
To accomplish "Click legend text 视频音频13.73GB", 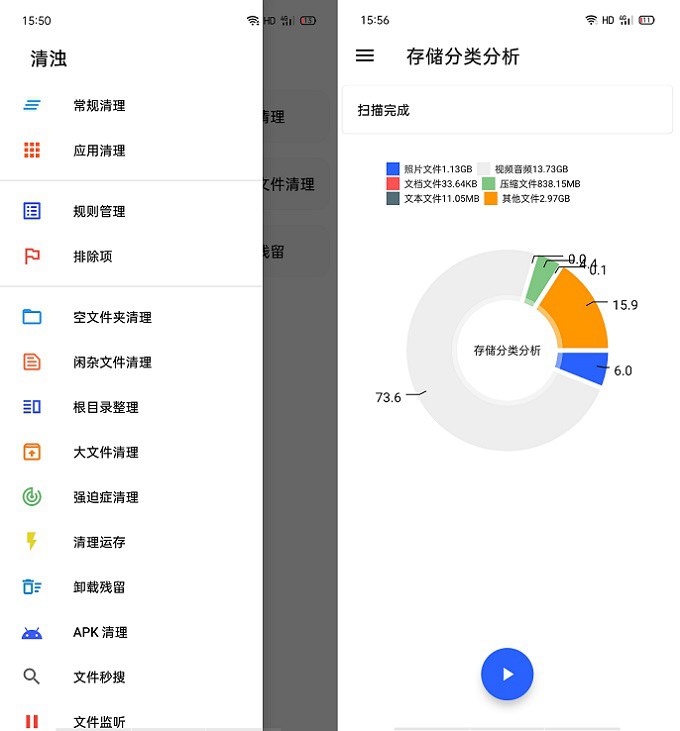I will point(531,169).
